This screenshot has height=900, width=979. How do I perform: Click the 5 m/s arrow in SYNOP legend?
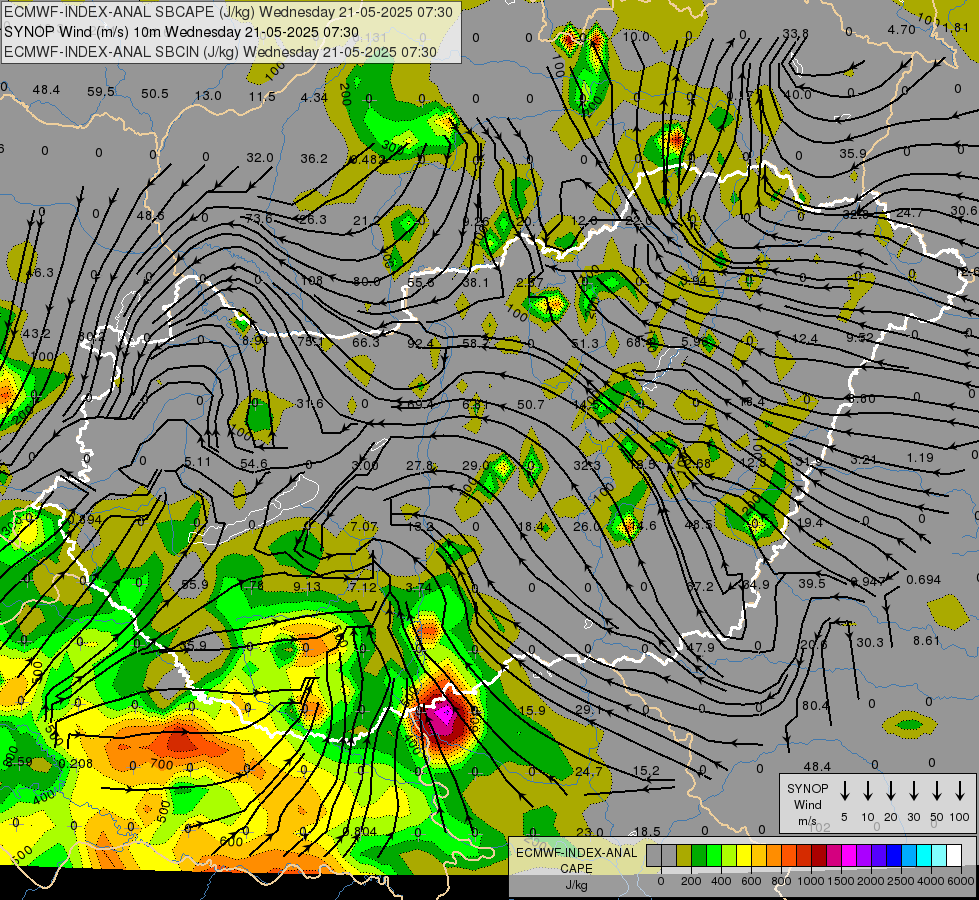[x=844, y=791]
